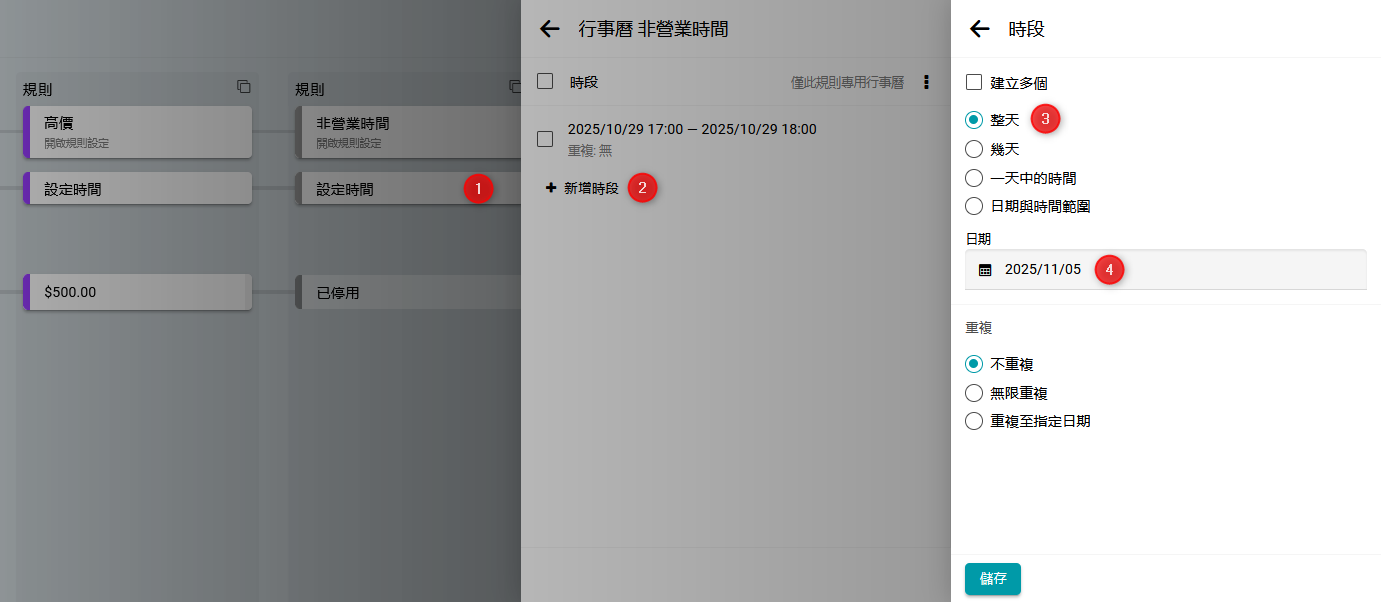Click the plus icon for 新增時段

click(x=551, y=188)
